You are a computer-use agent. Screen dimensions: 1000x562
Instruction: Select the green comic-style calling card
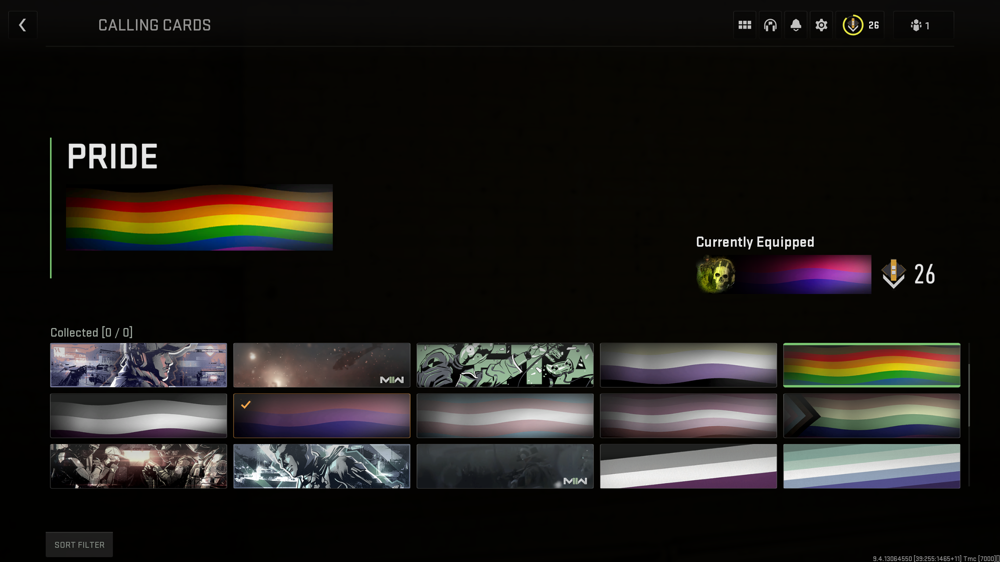pos(505,365)
